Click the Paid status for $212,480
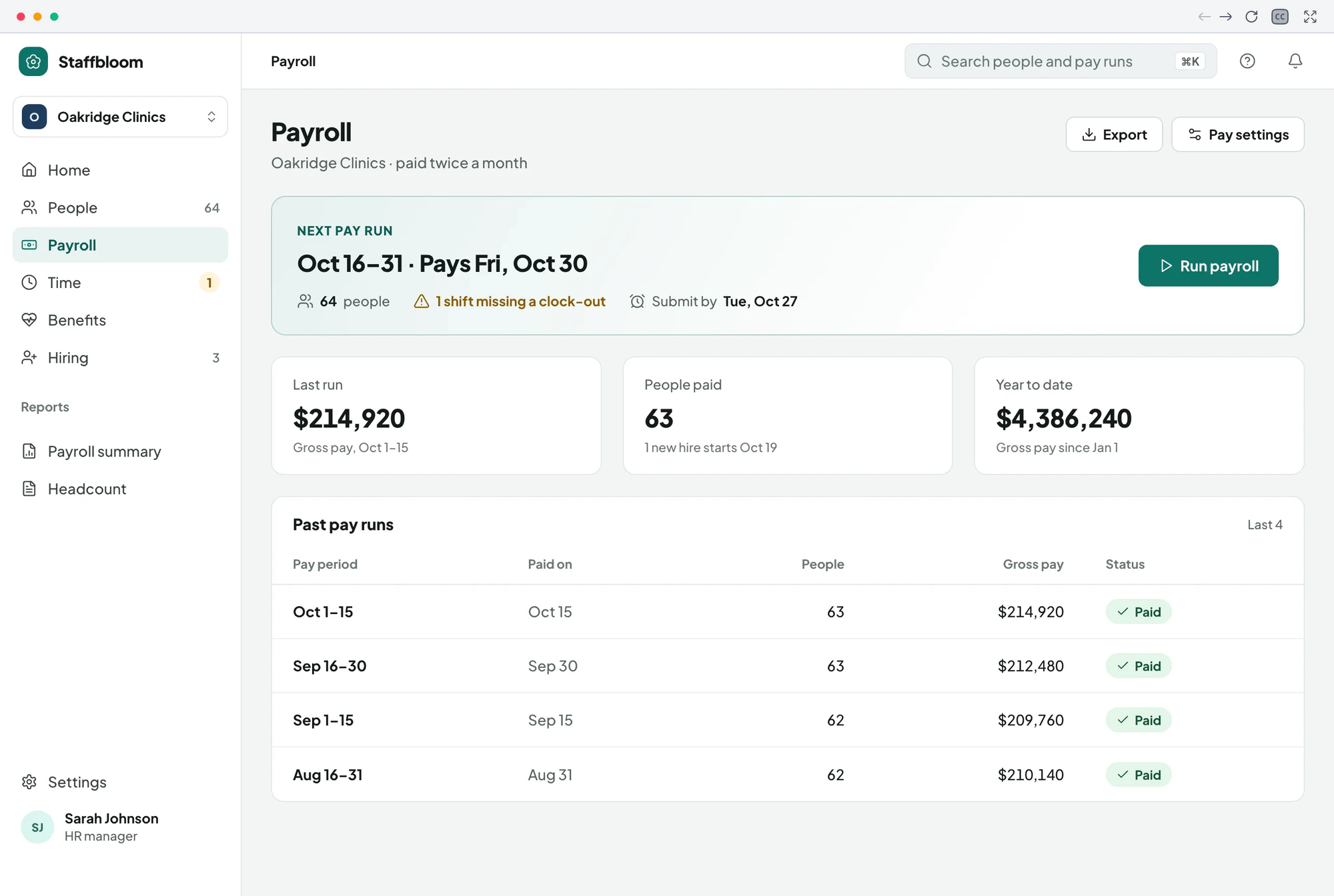The height and width of the screenshot is (896, 1334). (1139, 666)
